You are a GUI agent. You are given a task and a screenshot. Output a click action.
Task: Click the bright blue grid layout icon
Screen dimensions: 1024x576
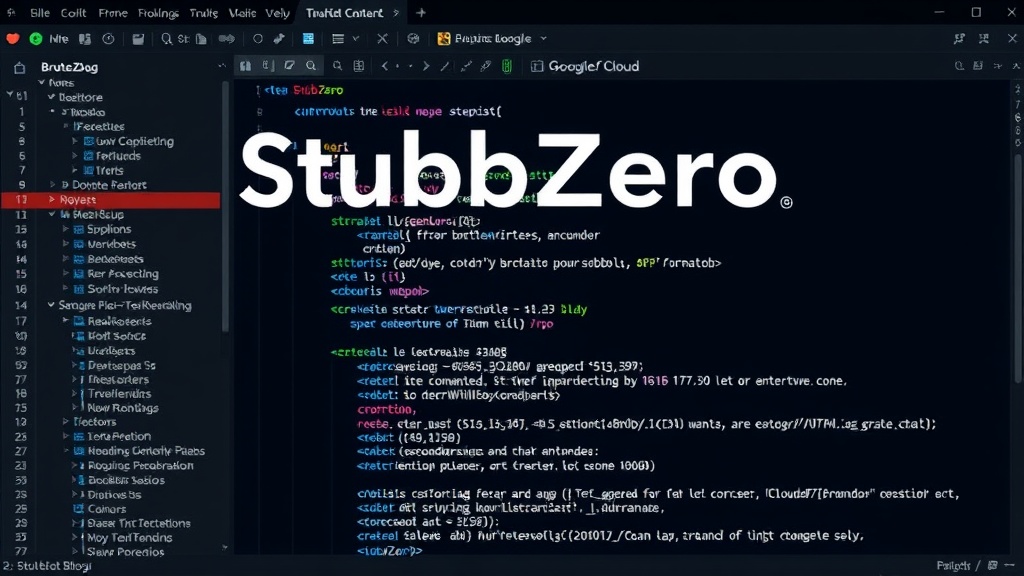point(308,39)
